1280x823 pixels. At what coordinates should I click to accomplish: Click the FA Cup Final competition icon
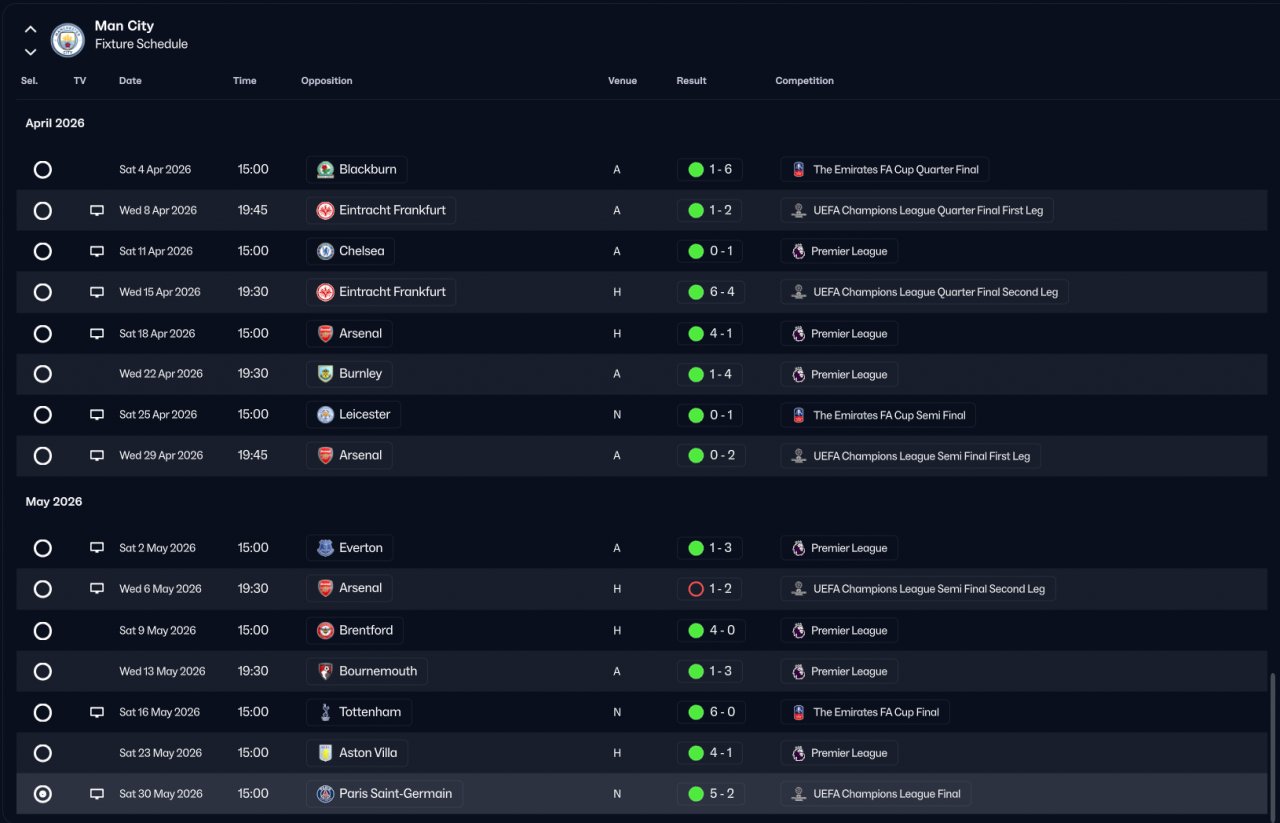(x=798, y=712)
